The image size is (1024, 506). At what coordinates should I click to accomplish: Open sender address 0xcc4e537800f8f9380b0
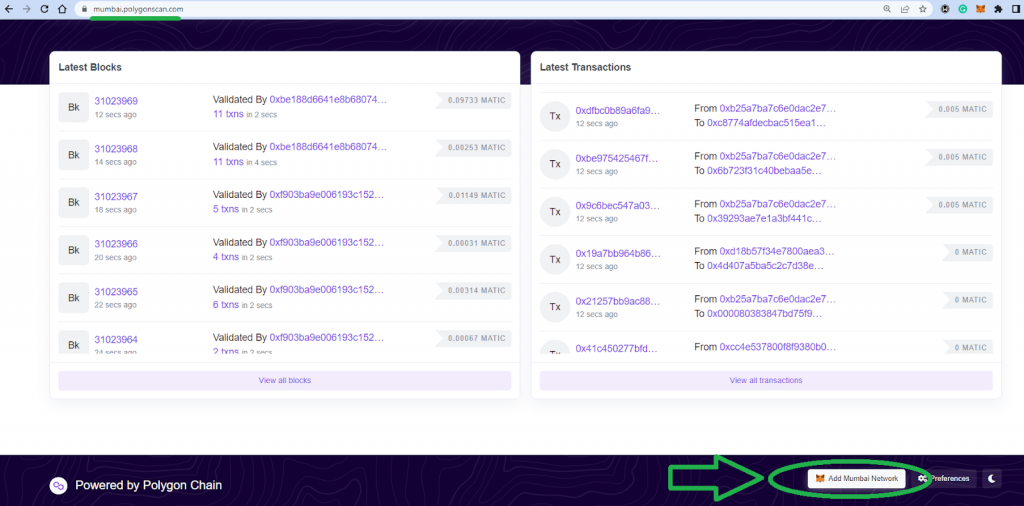778,347
